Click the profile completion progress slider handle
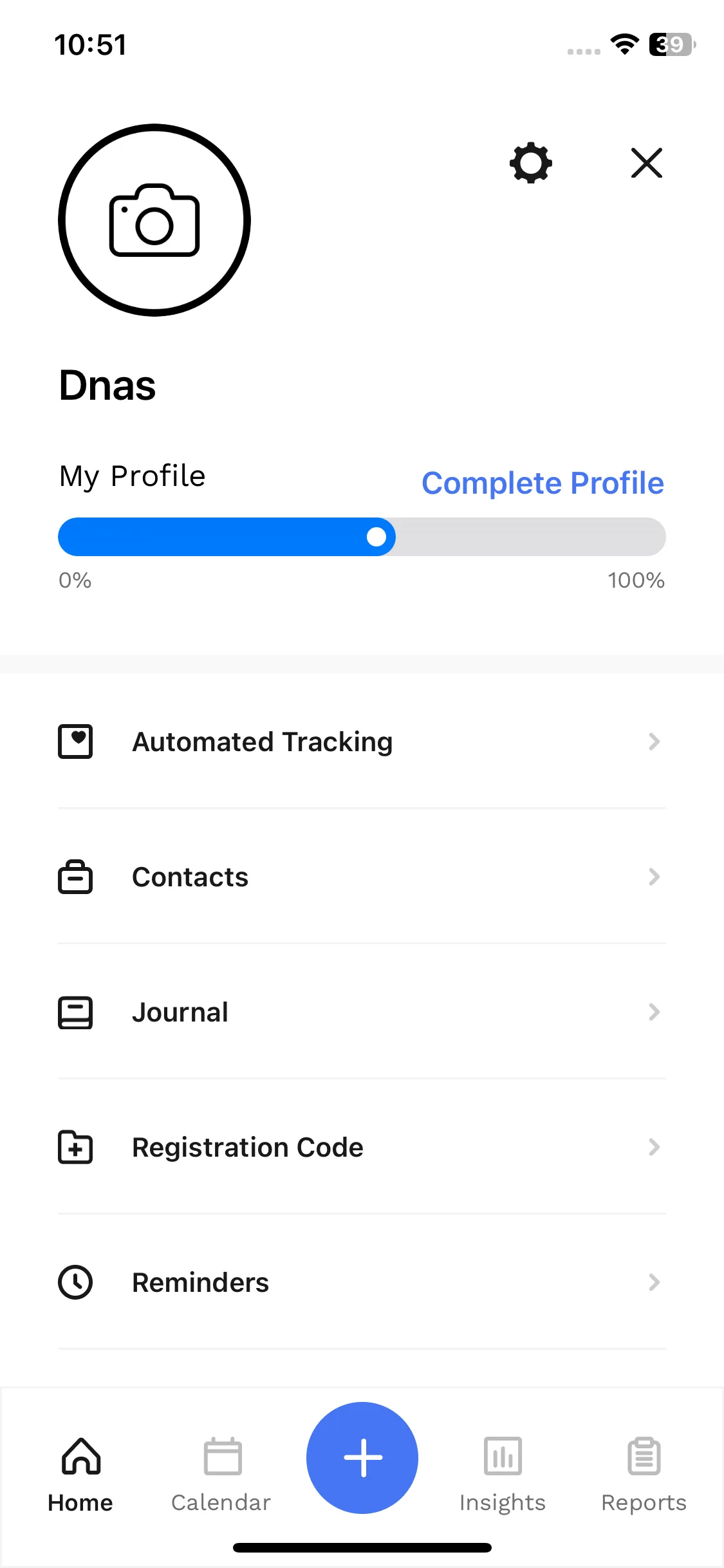724x1568 pixels. [x=376, y=537]
